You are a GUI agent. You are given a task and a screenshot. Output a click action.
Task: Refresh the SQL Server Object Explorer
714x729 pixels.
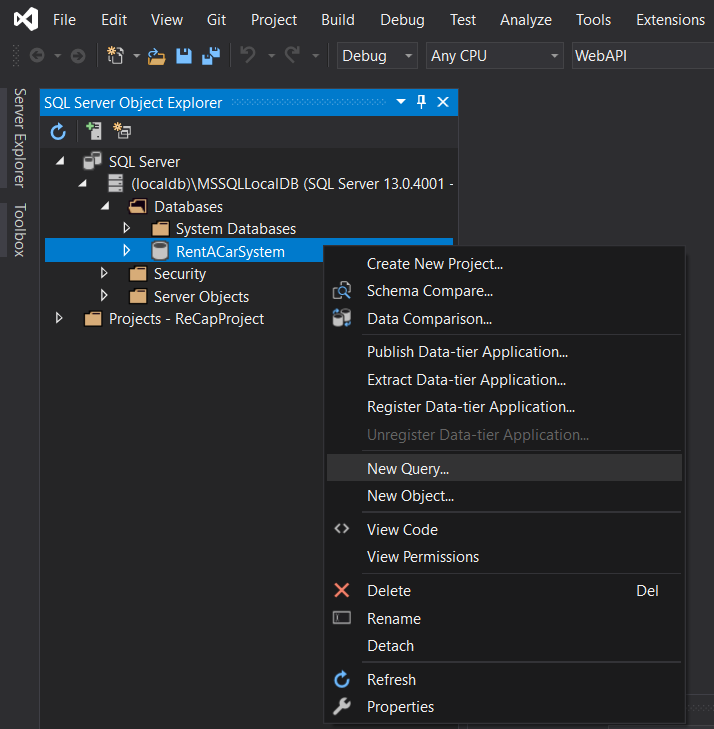[58, 131]
